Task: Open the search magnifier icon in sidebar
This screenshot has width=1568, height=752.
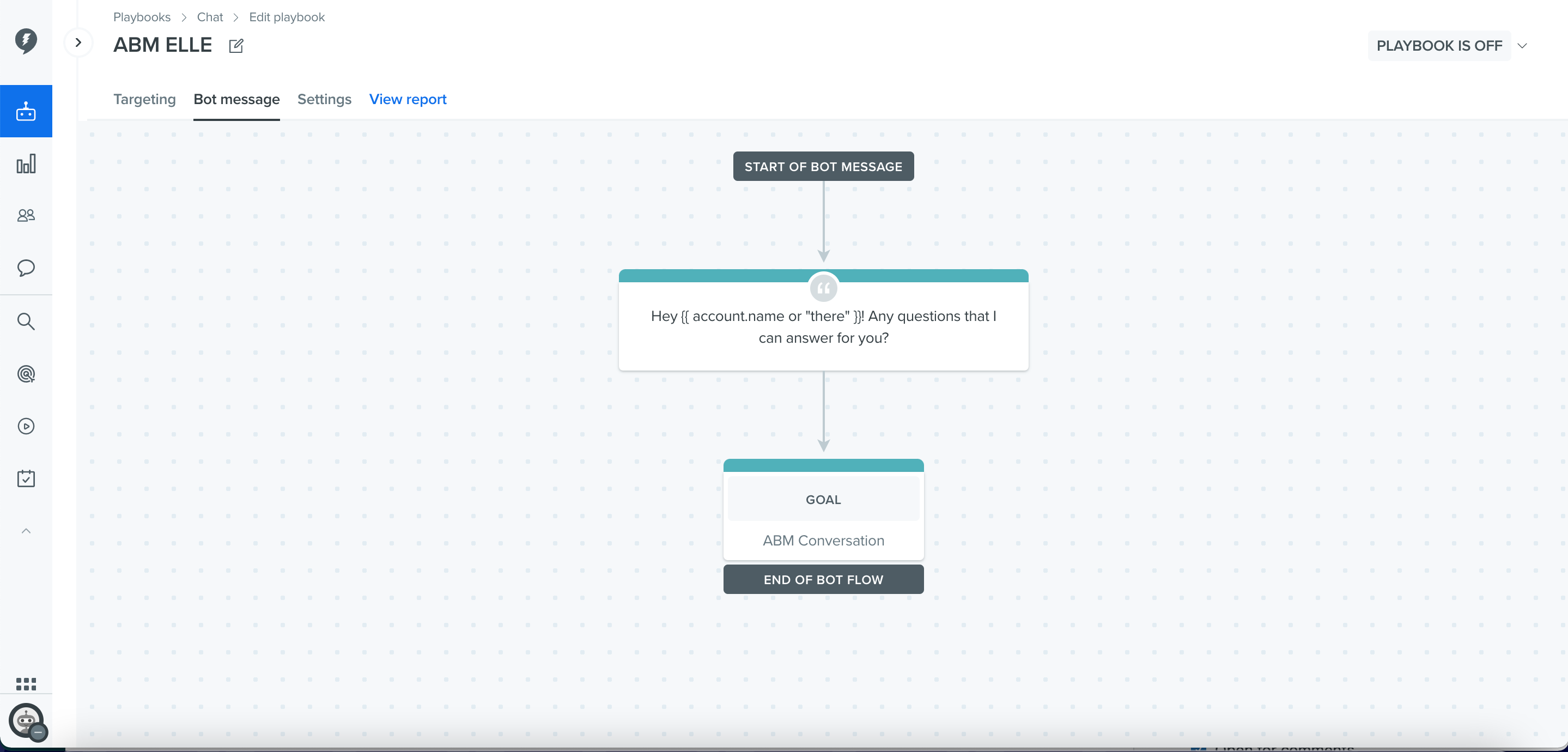Action: coord(26,322)
